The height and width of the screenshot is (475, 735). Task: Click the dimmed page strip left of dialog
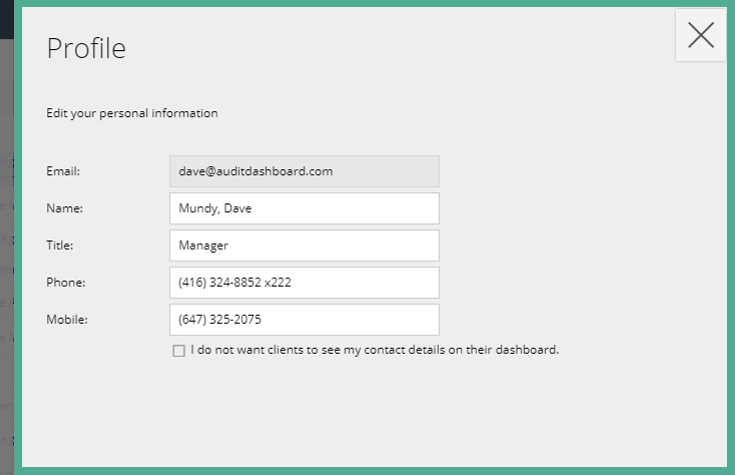[11, 250]
